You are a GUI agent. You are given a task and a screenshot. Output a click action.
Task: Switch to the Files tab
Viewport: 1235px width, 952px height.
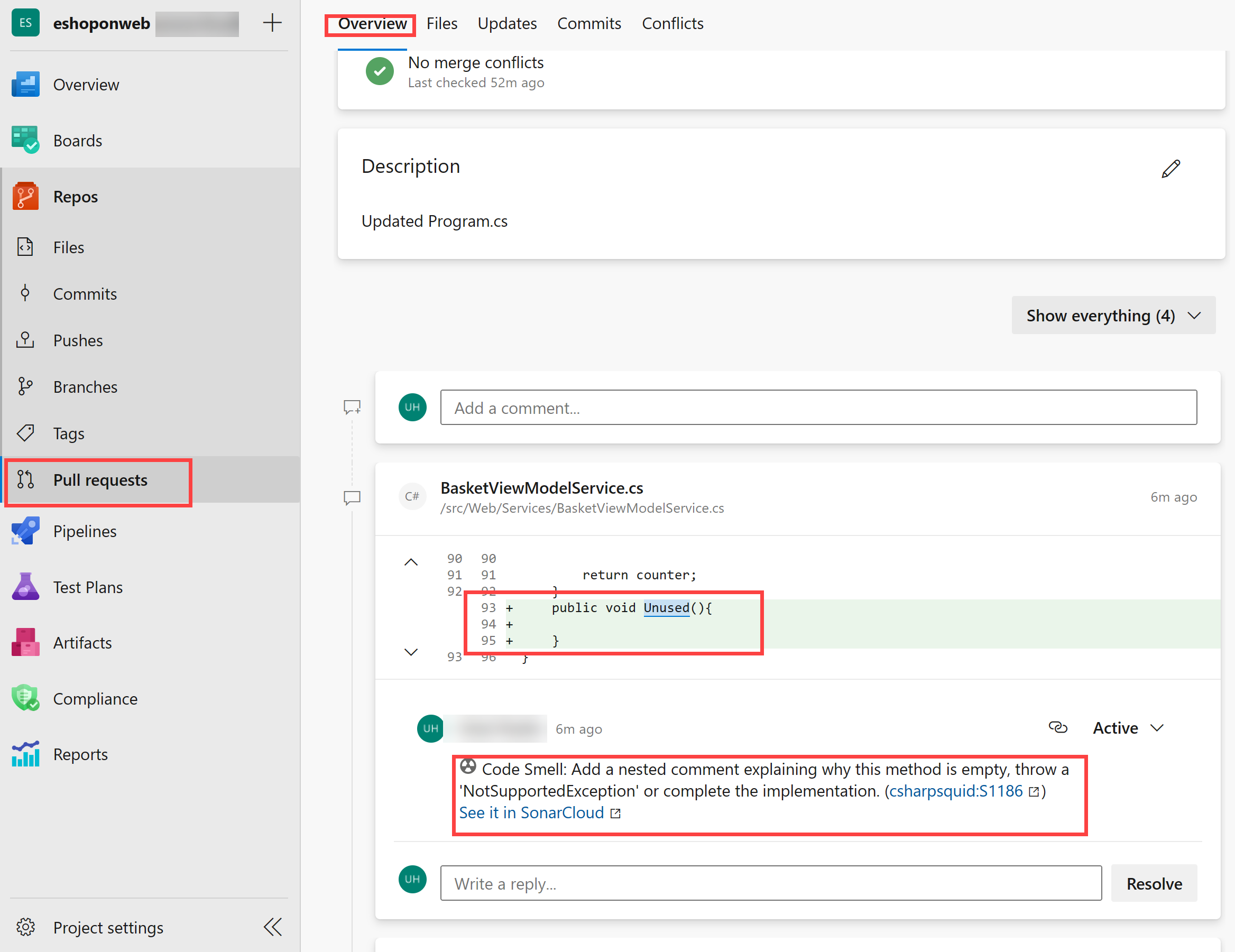tap(441, 24)
